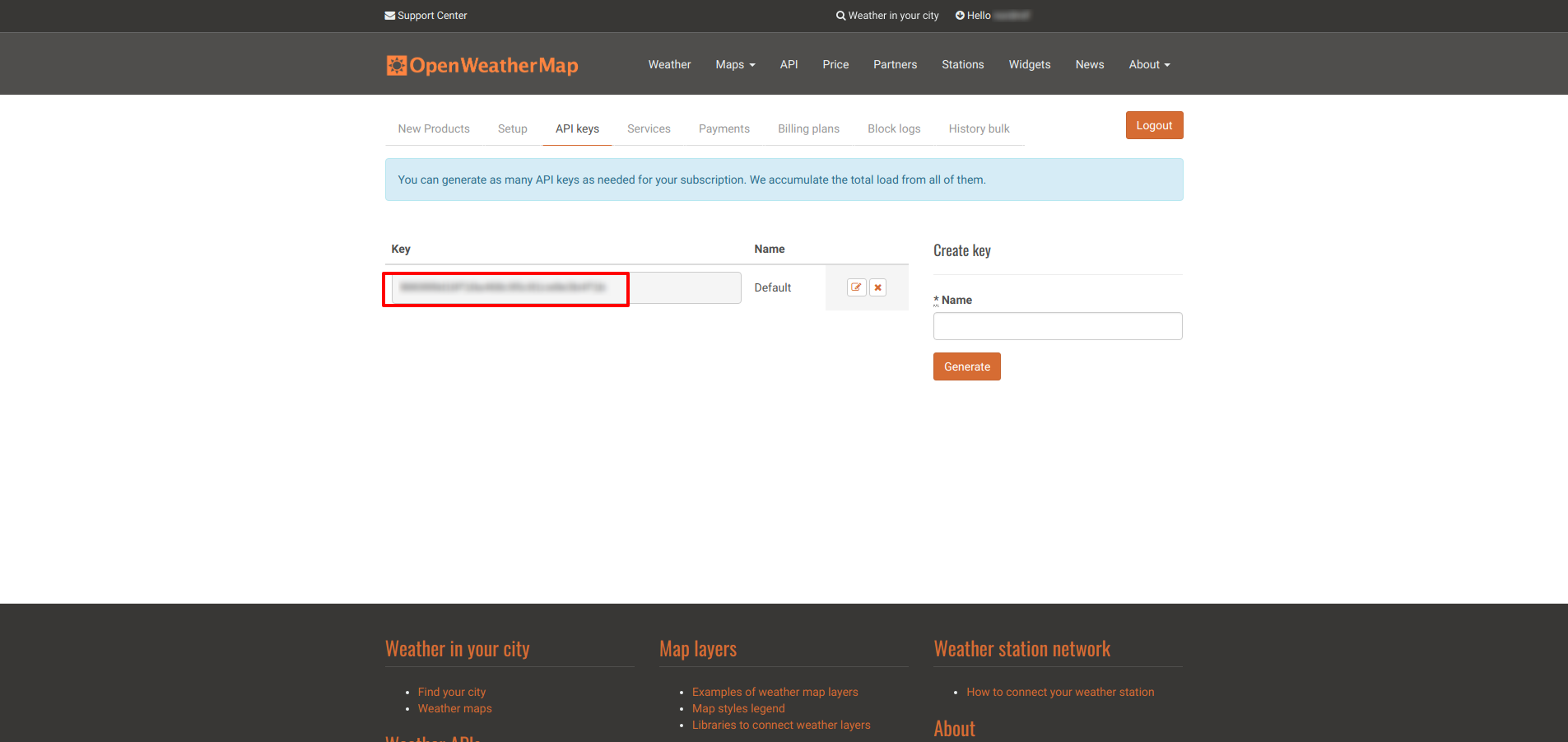
Task: Open the API nav item
Action: [789, 64]
